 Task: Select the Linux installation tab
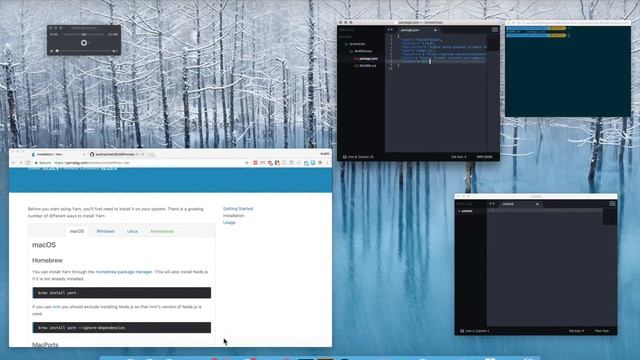tap(132, 231)
